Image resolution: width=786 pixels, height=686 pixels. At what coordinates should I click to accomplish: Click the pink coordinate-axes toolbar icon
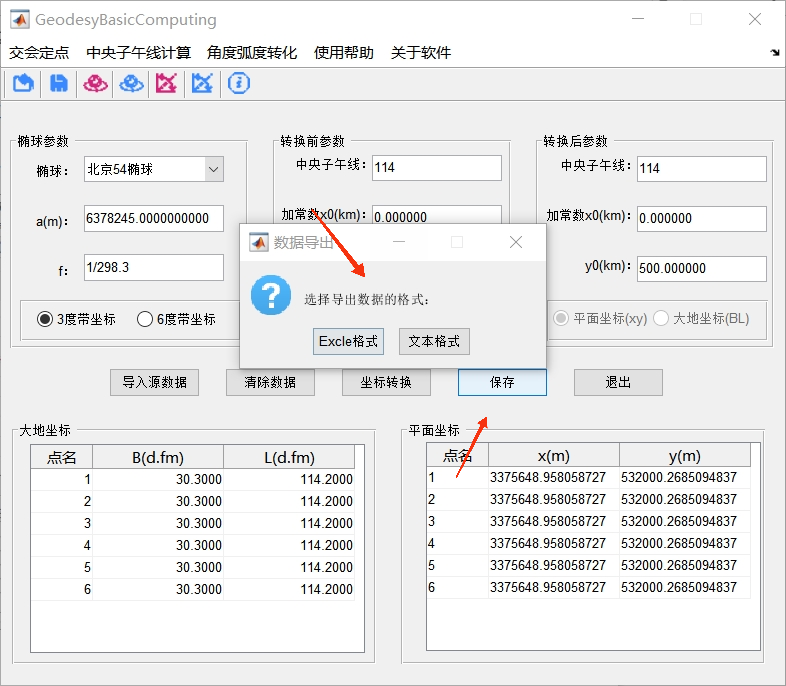point(166,83)
